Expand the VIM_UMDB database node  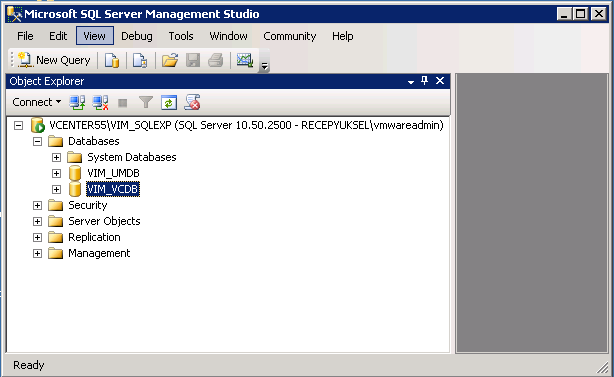[56, 173]
